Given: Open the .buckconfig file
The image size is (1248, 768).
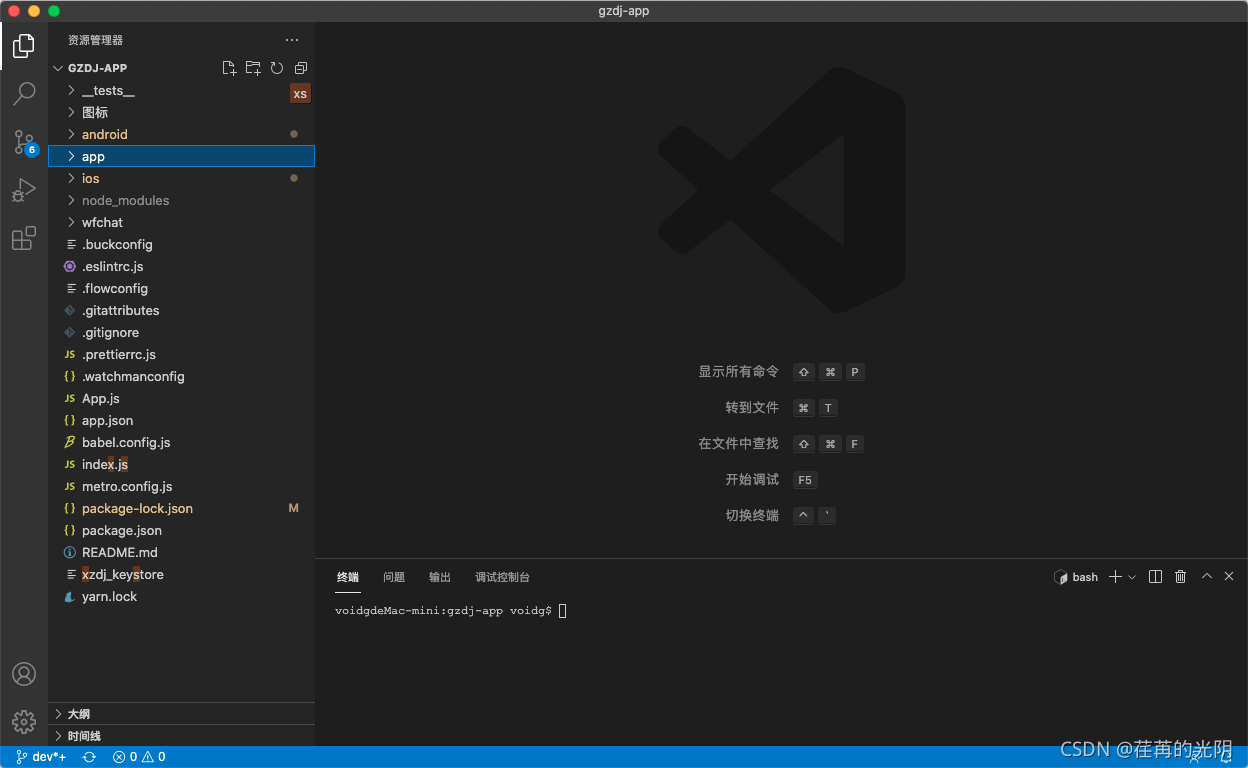Looking at the screenshot, I should click(182, 244).
